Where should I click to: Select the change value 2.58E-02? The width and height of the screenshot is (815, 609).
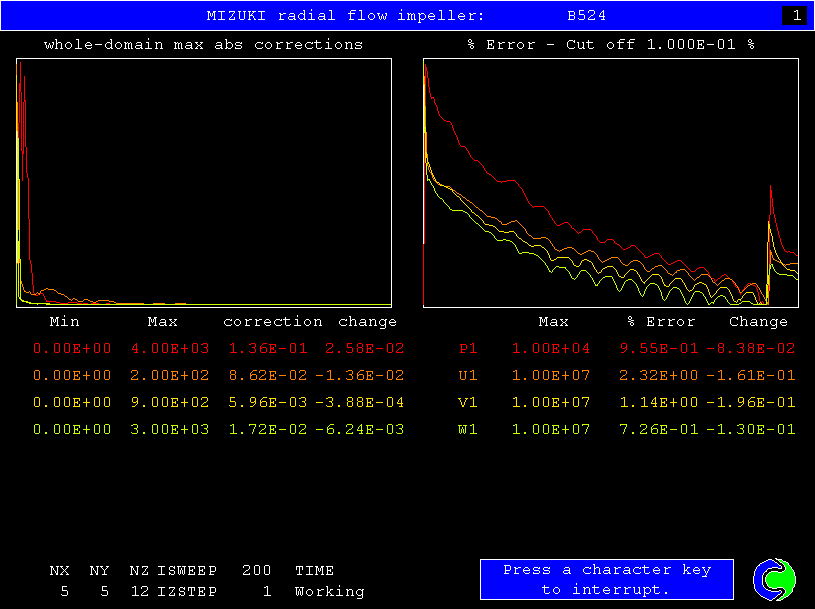point(365,348)
